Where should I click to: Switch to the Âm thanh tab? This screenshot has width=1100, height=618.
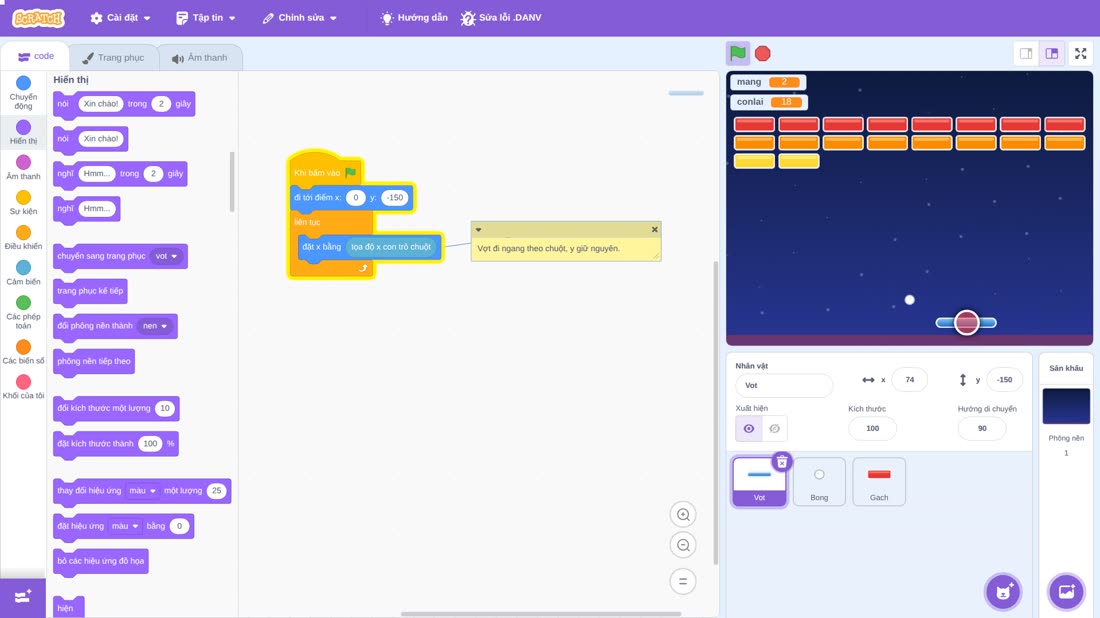pyautogui.click(x=200, y=58)
